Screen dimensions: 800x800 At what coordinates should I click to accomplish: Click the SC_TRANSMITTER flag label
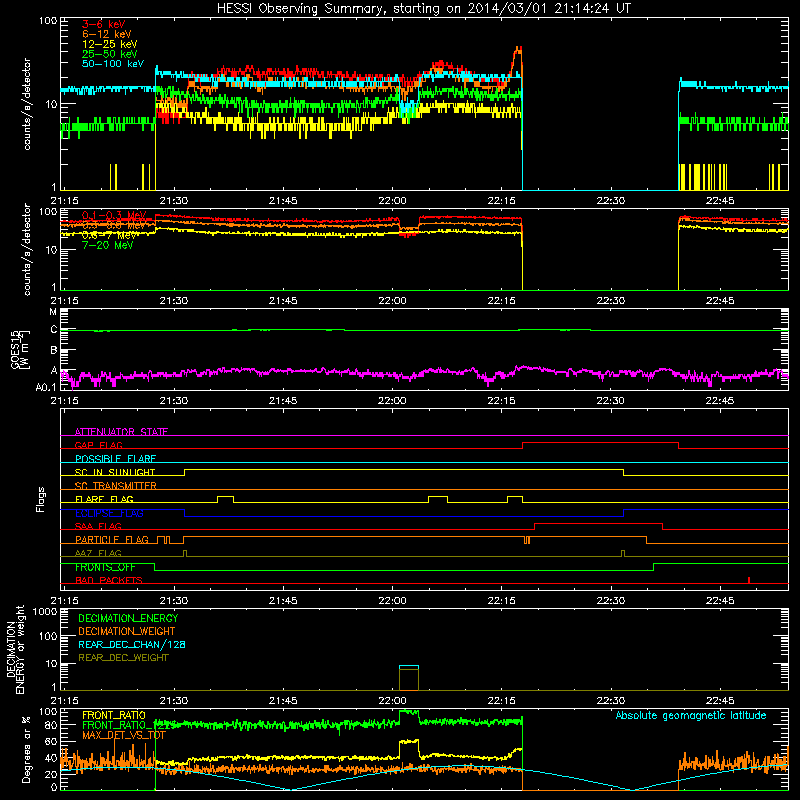(116, 485)
